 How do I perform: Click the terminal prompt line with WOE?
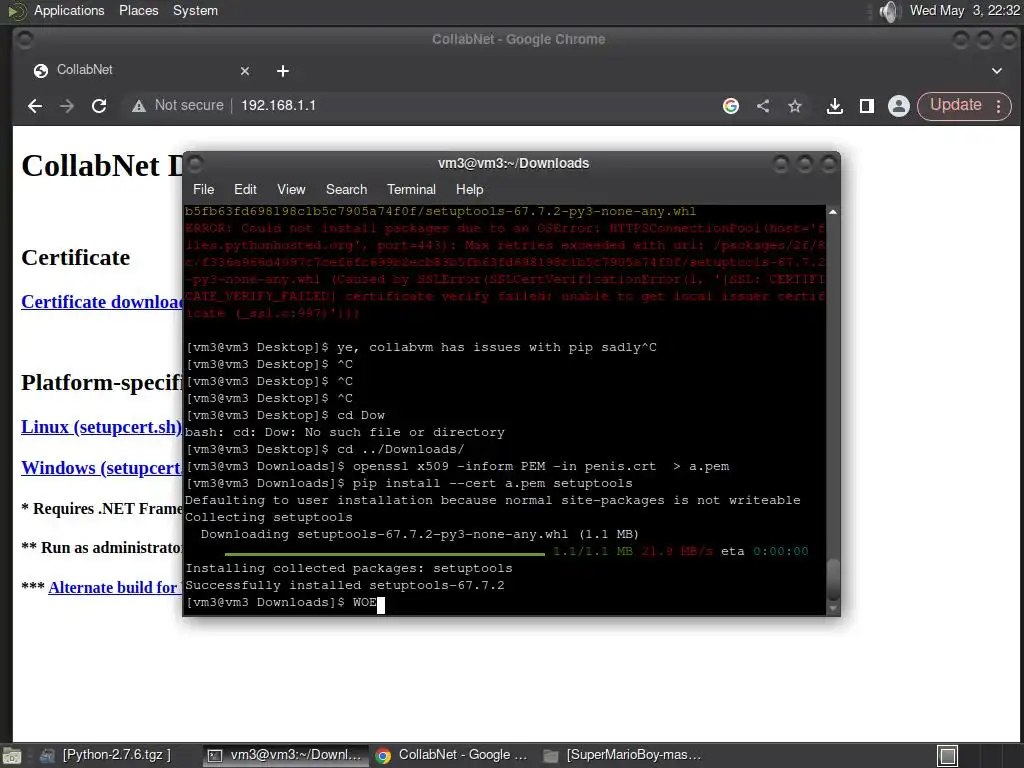coord(285,602)
